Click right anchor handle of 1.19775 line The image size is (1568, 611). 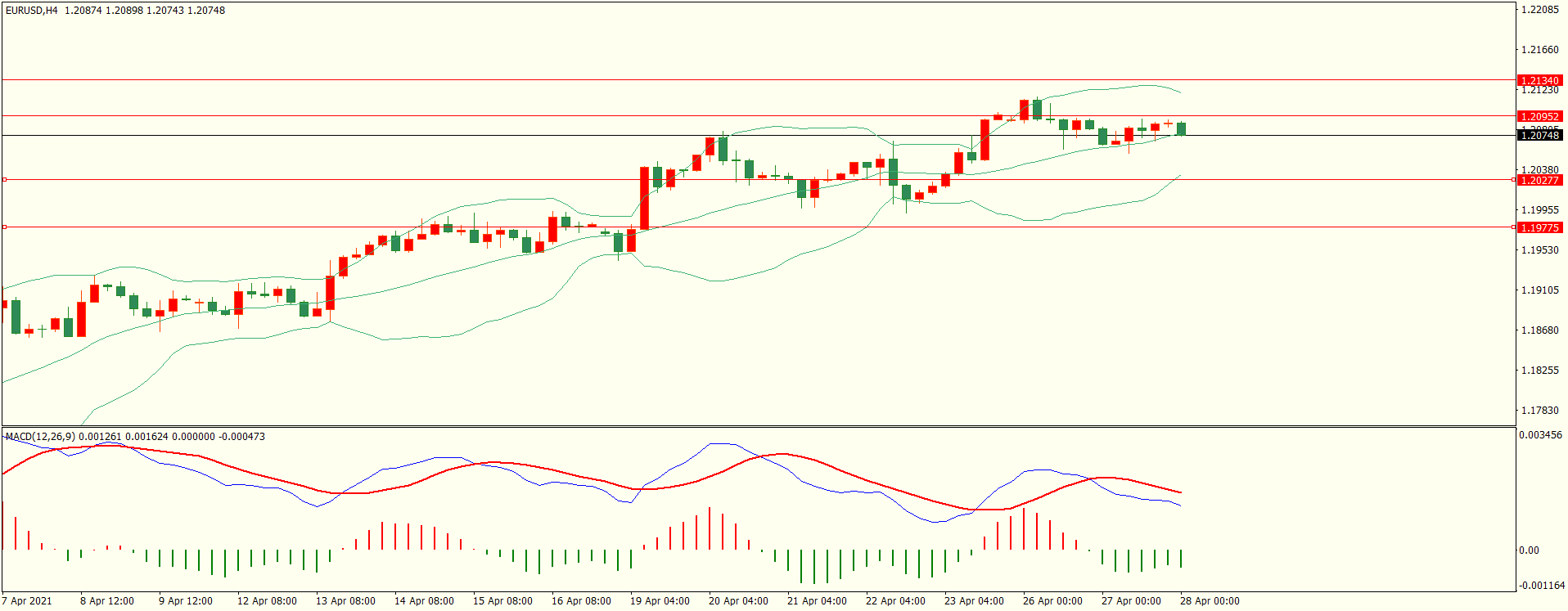tap(1513, 227)
